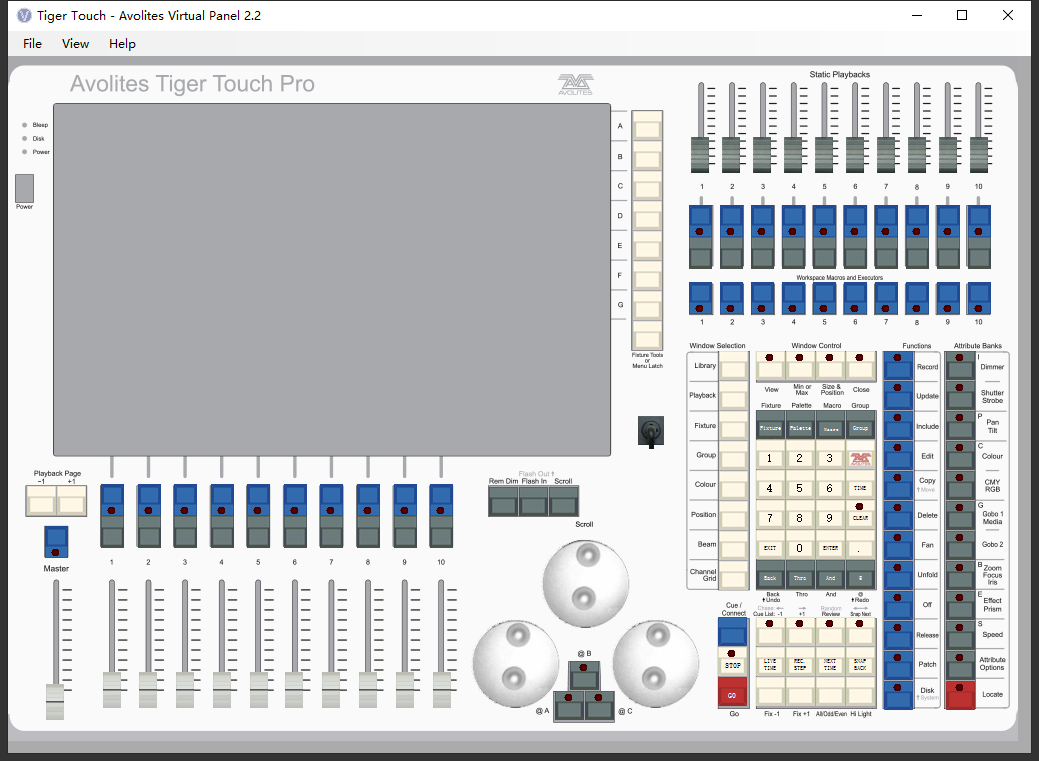The height and width of the screenshot is (761, 1039).
Task: Toggle Workspace Macros executor button 10
Action: click(979, 298)
